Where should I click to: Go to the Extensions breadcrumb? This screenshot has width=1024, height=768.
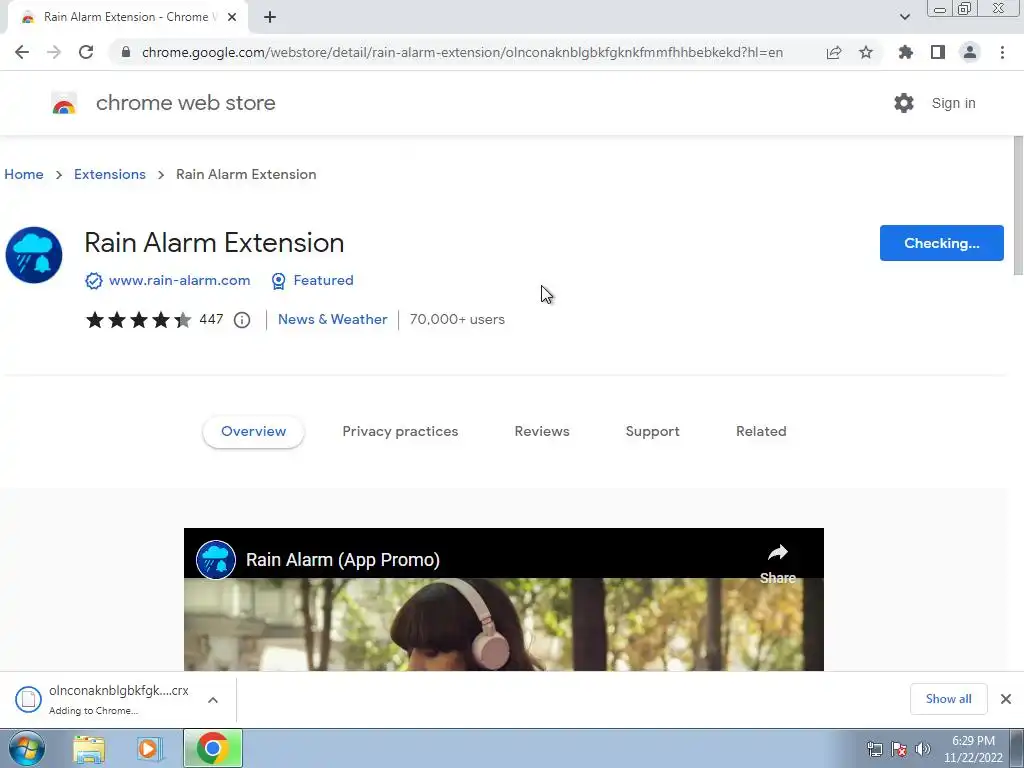(110, 174)
